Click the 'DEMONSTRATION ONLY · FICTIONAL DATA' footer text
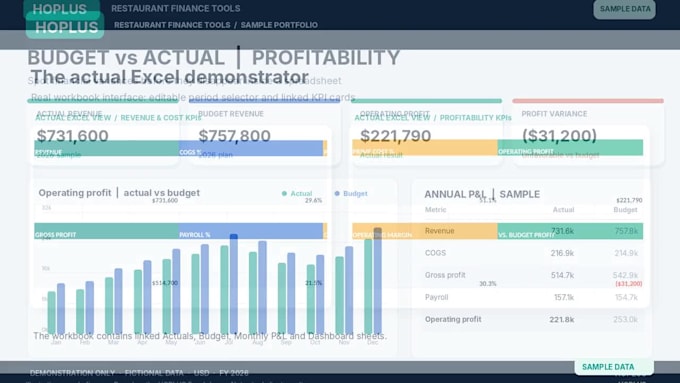The image size is (680, 383). coord(107,373)
